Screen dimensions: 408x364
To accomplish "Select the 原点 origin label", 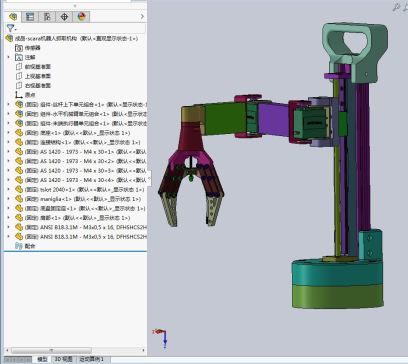I will point(30,95).
